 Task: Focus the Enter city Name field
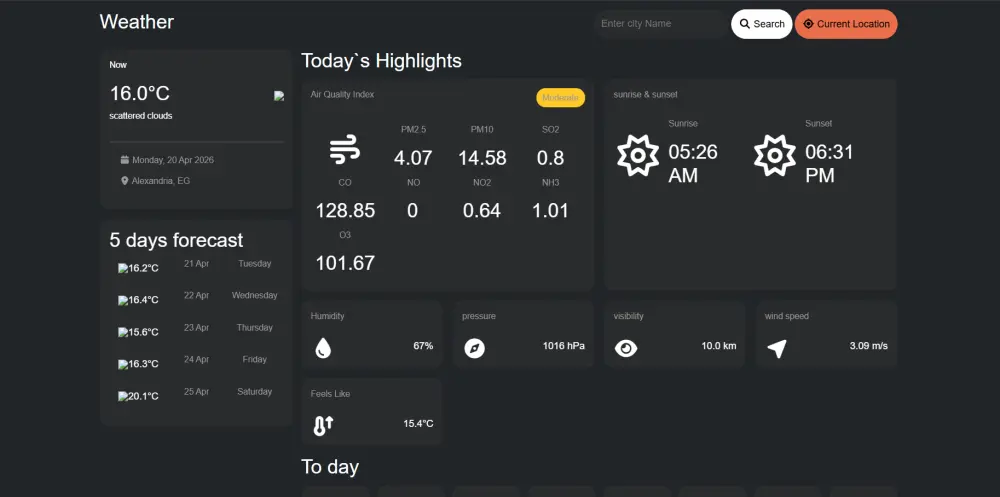[x=661, y=24]
